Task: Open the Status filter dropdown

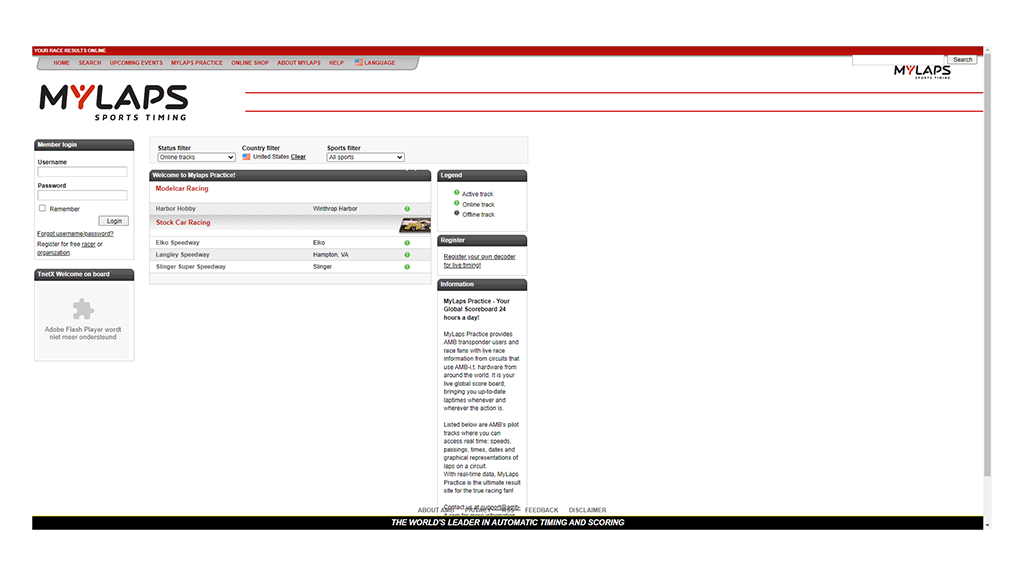Action: pos(196,157)
